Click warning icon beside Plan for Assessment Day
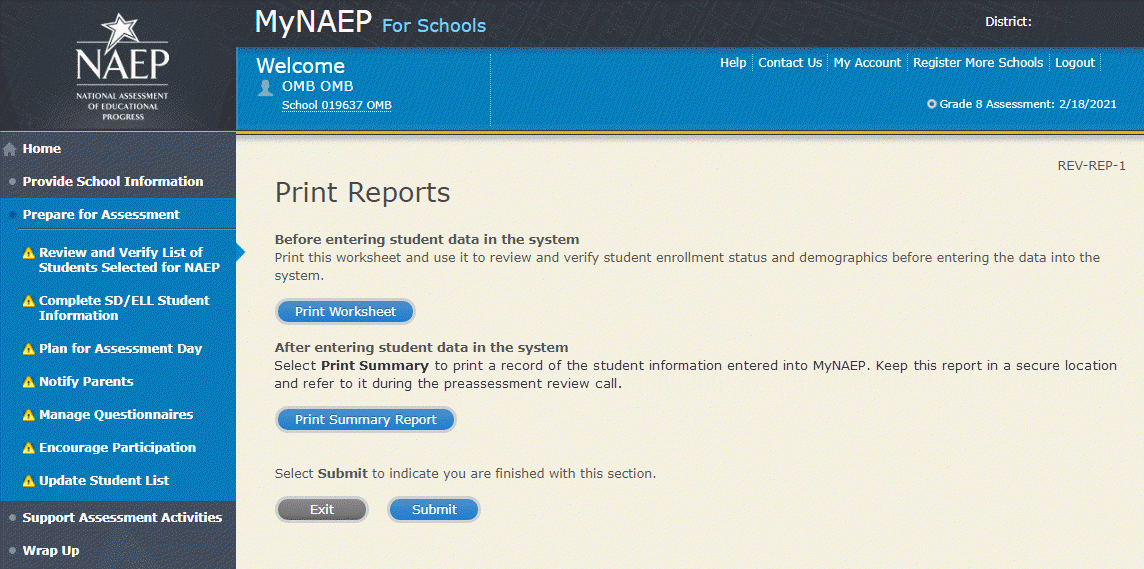Image resolution: width=1144 pixels, height=569 pixels. pyautogui.click(x=29, y=349)
